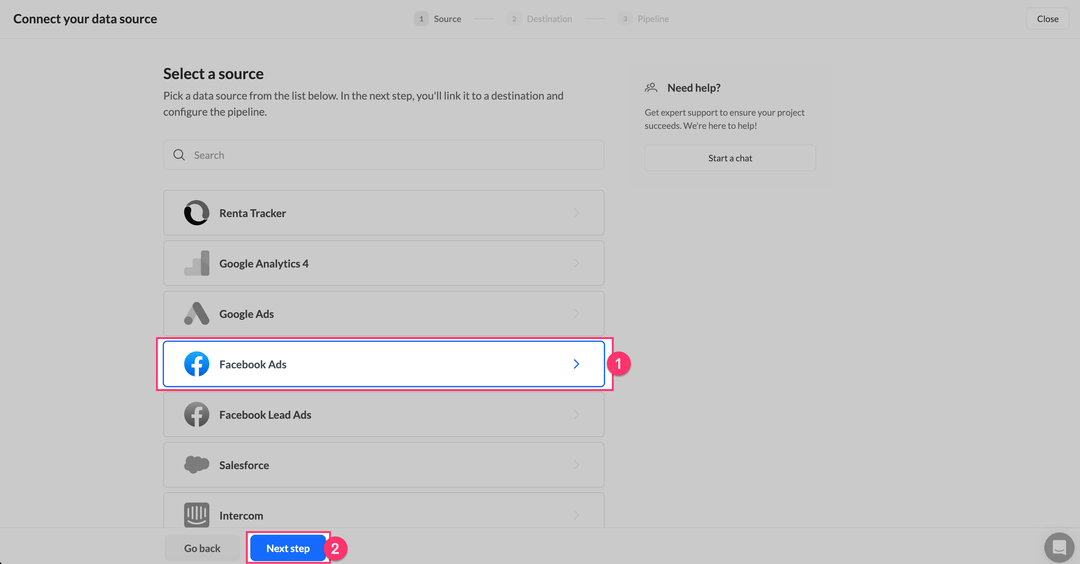Expand the Facebook Ads row chevron
Viewport: 1080px width, 564px height.
576,364
